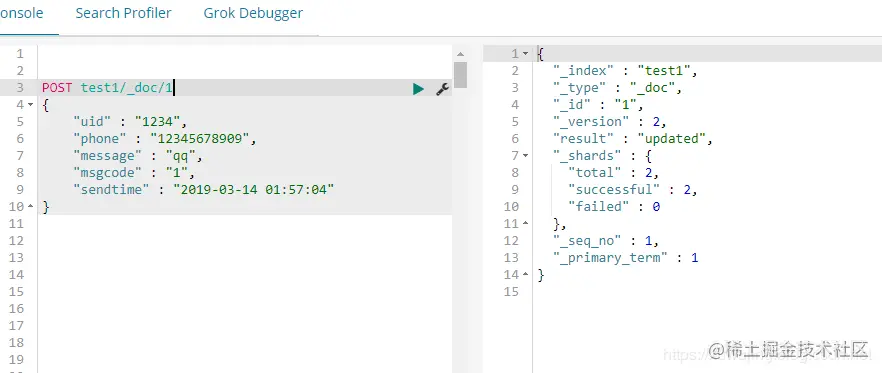882x373 pixels.
Task: Click the "uid" : "1234" line
Action: 130,122
